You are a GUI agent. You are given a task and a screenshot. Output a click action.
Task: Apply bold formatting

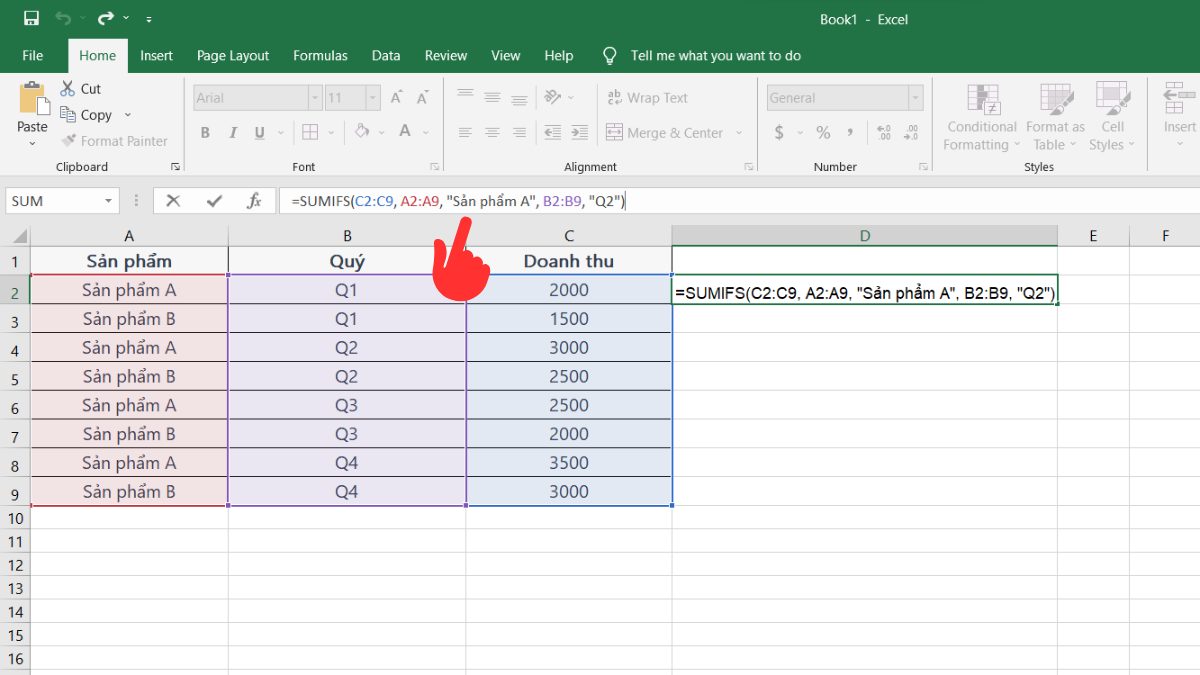point(205,132)
